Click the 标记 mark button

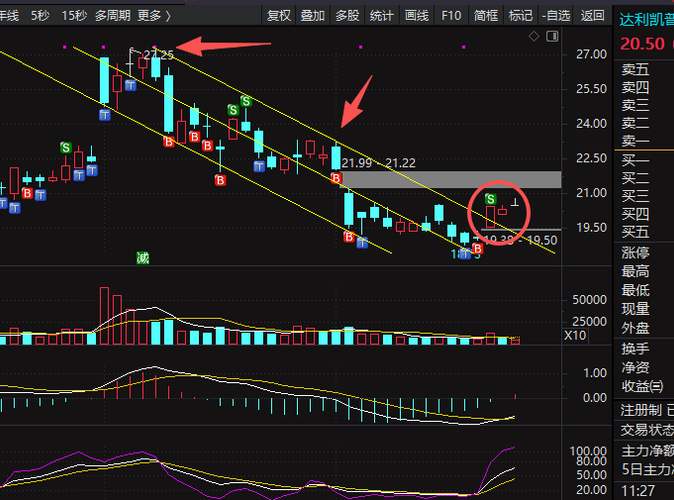tap(521, 16)
